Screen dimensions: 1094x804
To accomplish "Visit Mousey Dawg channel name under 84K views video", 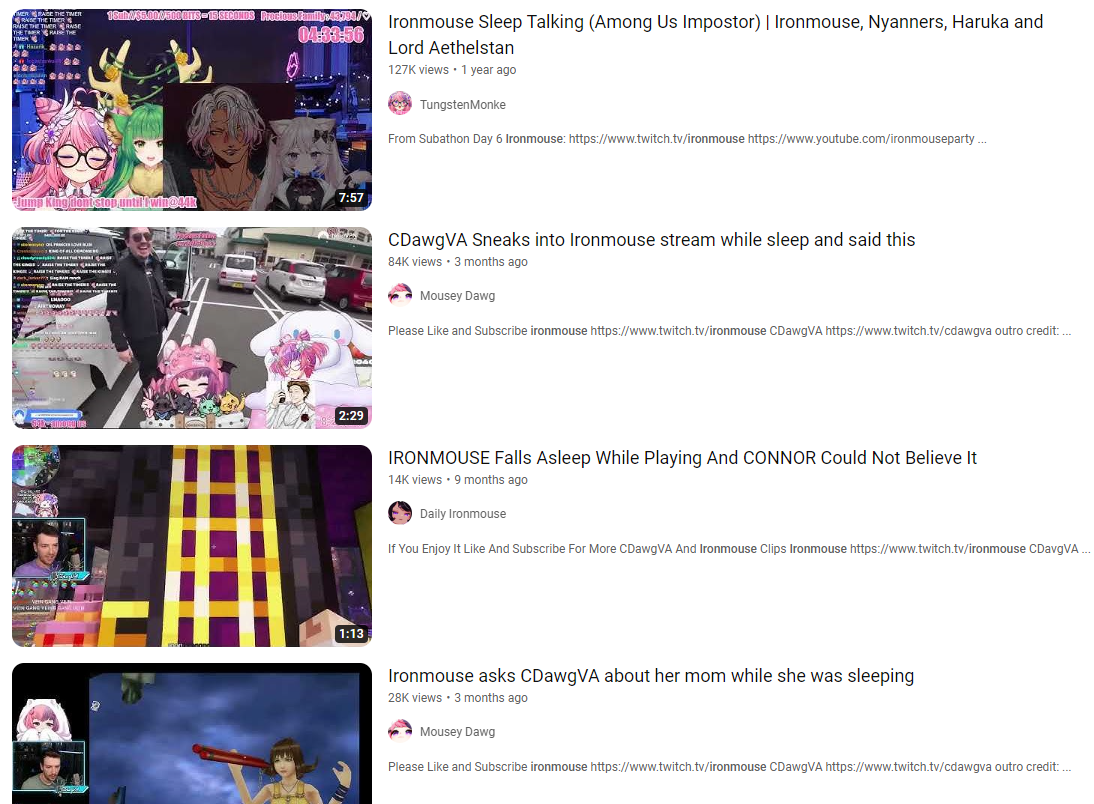I will (457, 296).
